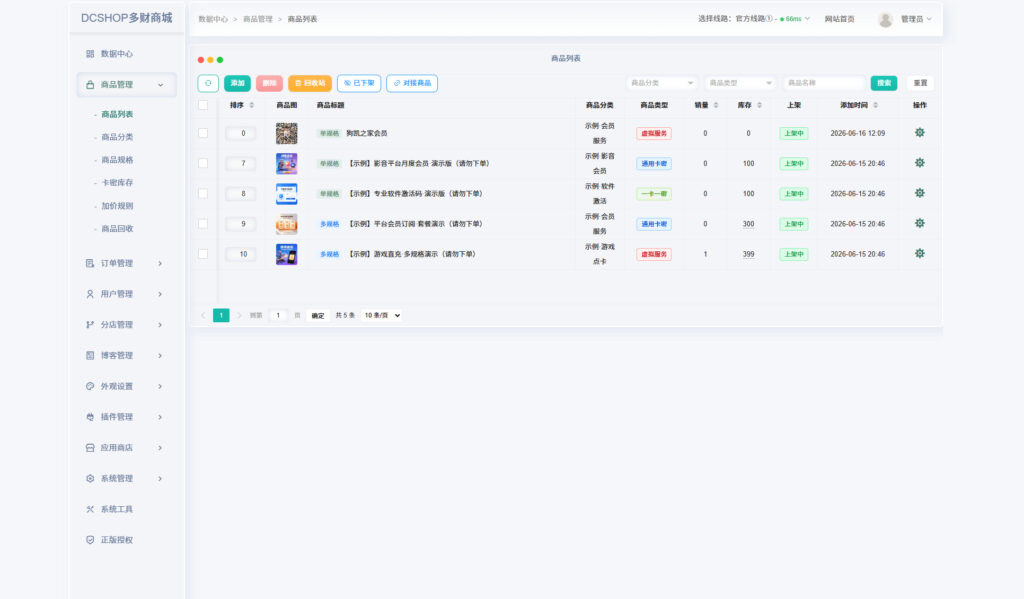Click the green 添加 button
The image size is (1024, 599).
point(237,83)
